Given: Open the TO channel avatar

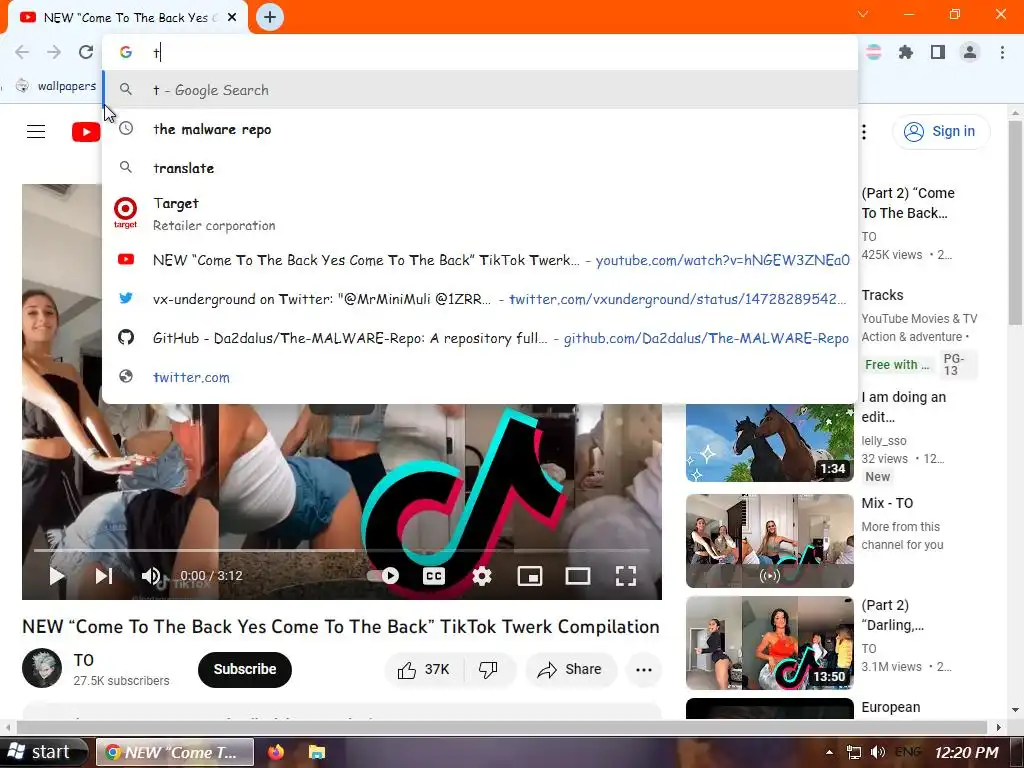Looking at the screenshot, I should 42,668.
